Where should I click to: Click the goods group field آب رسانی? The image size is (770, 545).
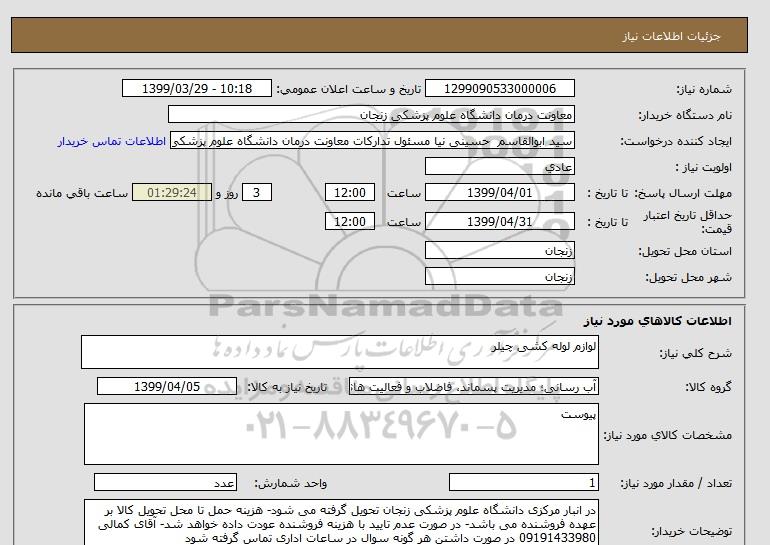[474, 386]
